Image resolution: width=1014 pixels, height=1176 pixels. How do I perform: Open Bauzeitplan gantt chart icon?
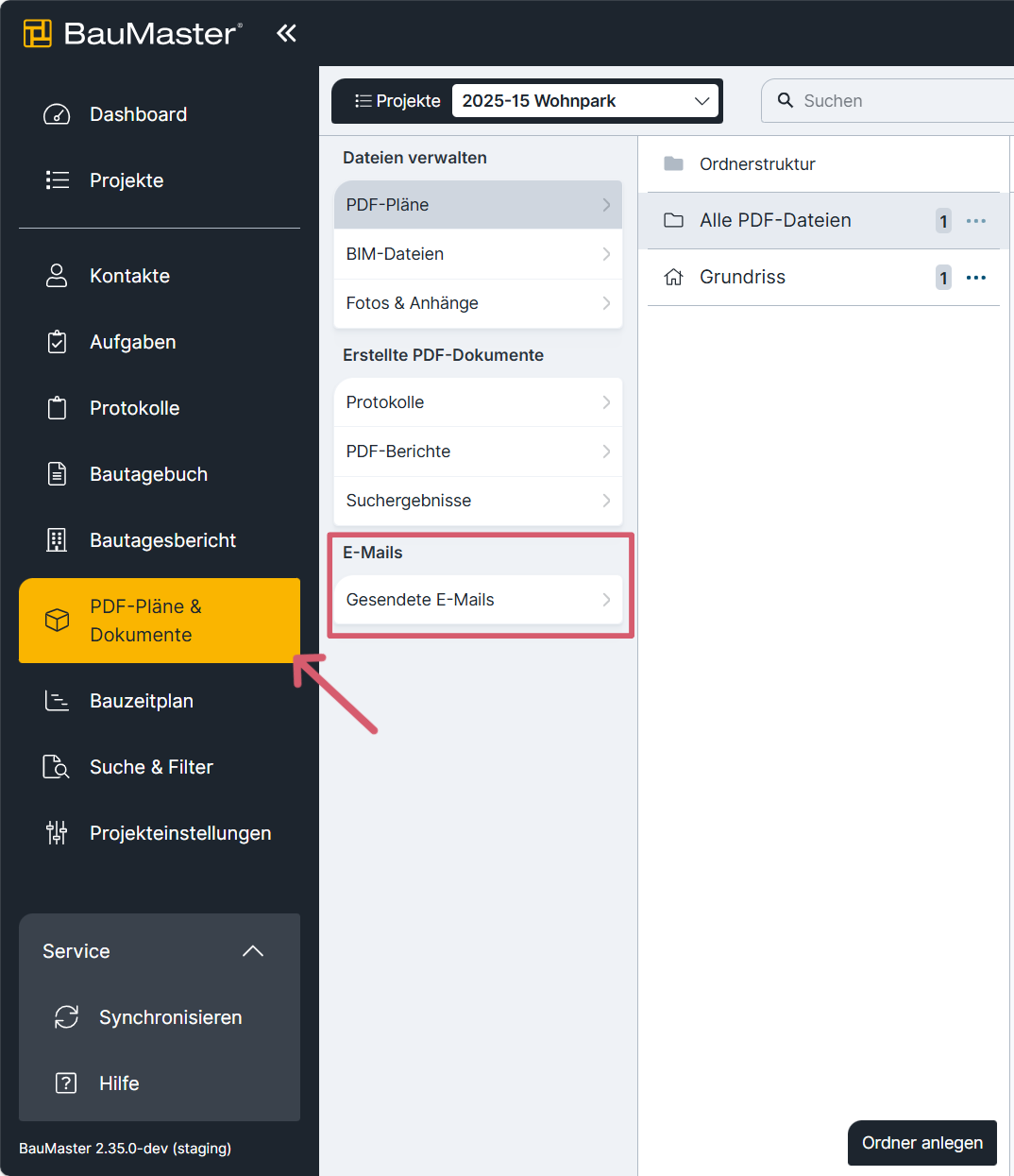point(57,701)
